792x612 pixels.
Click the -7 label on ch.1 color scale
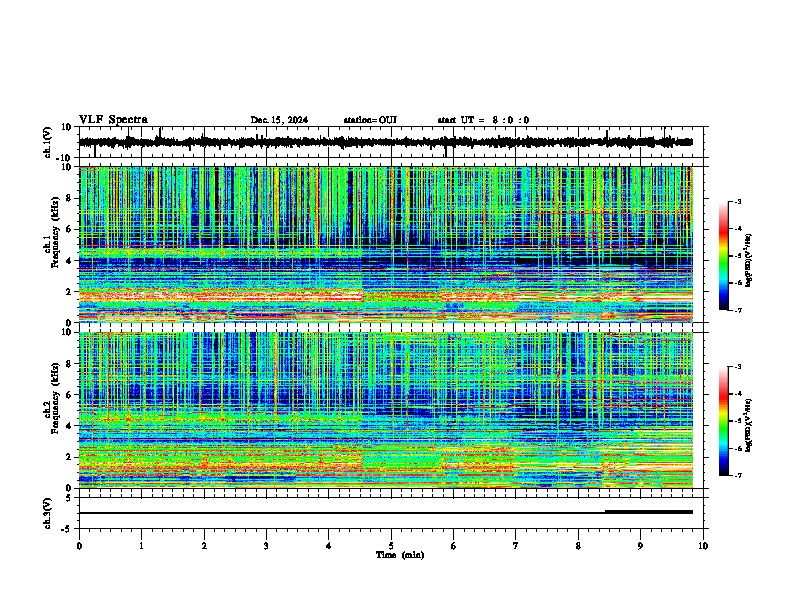point(737,310)
